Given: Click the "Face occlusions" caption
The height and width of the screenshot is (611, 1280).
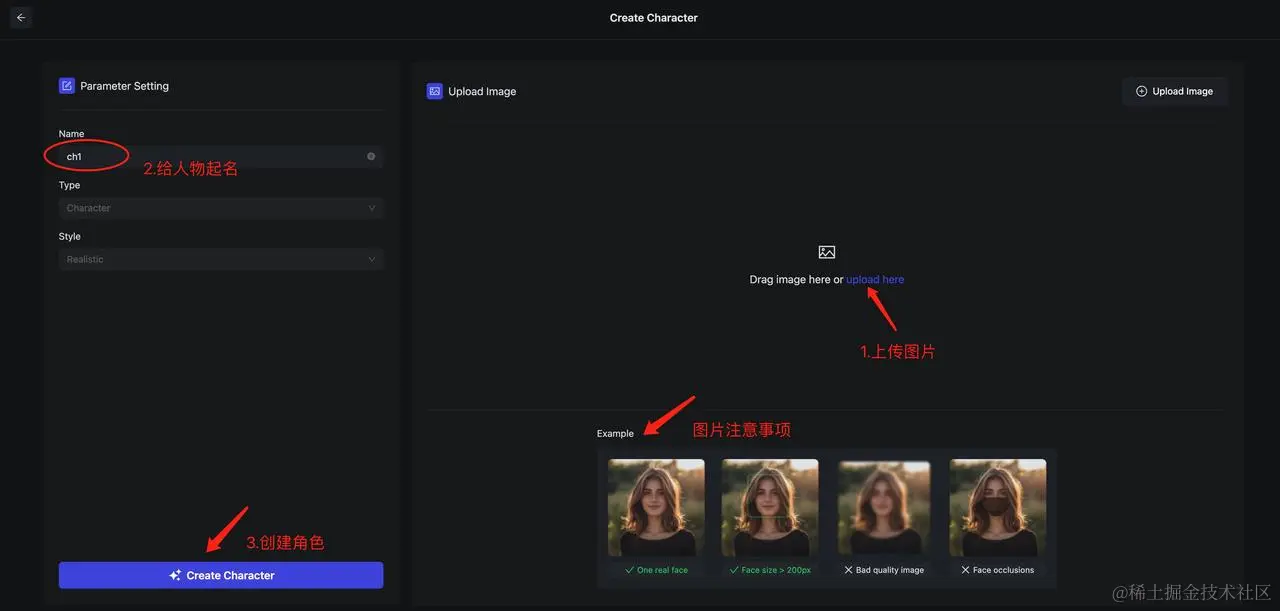Looking at the screenshot, I should 1003,570.
